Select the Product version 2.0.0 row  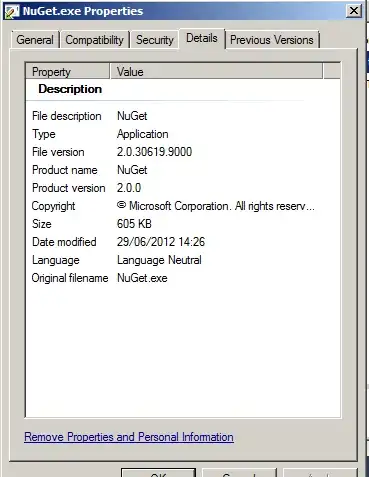tap(183, 188)
